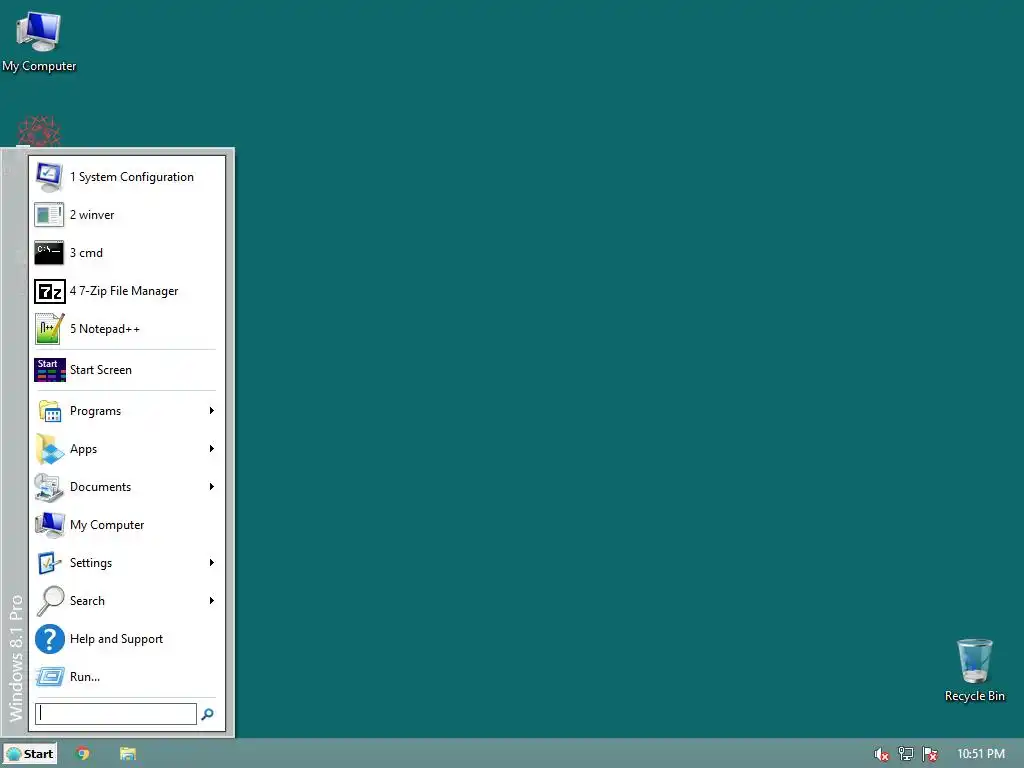Open the Run... text entry
This screenshot has width=1024, height=768.
85,677
